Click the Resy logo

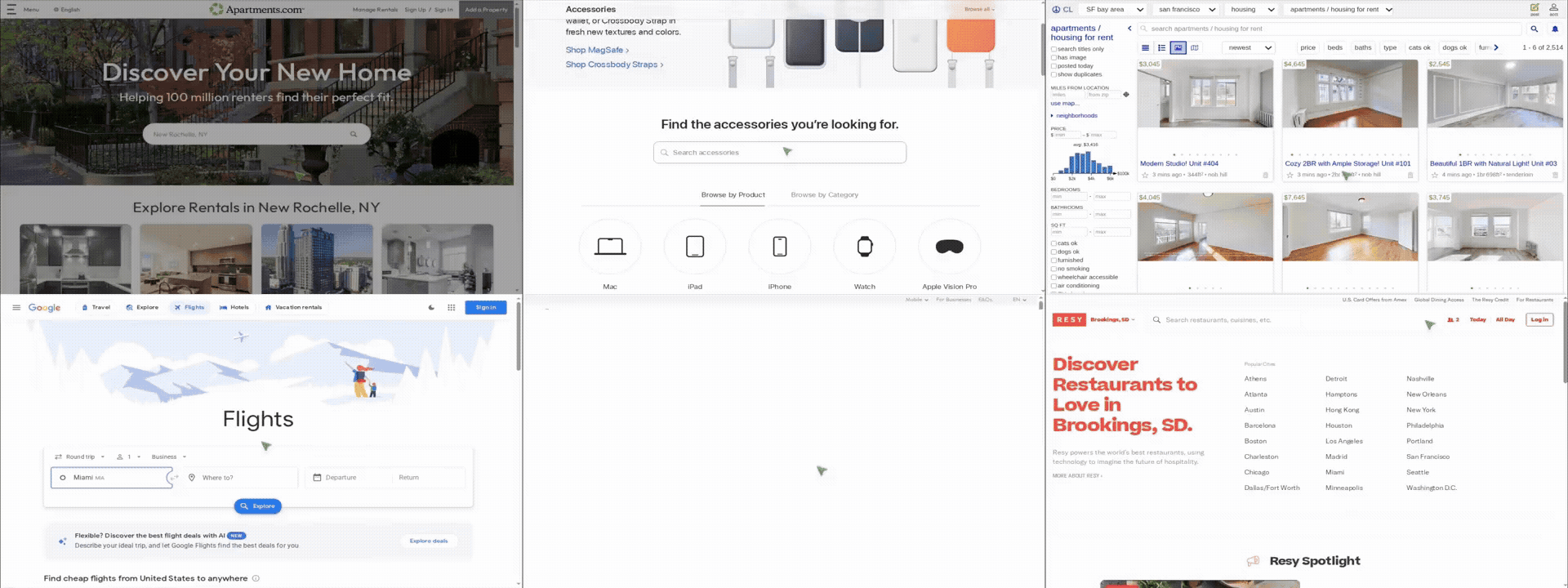tap(1069, 320)
